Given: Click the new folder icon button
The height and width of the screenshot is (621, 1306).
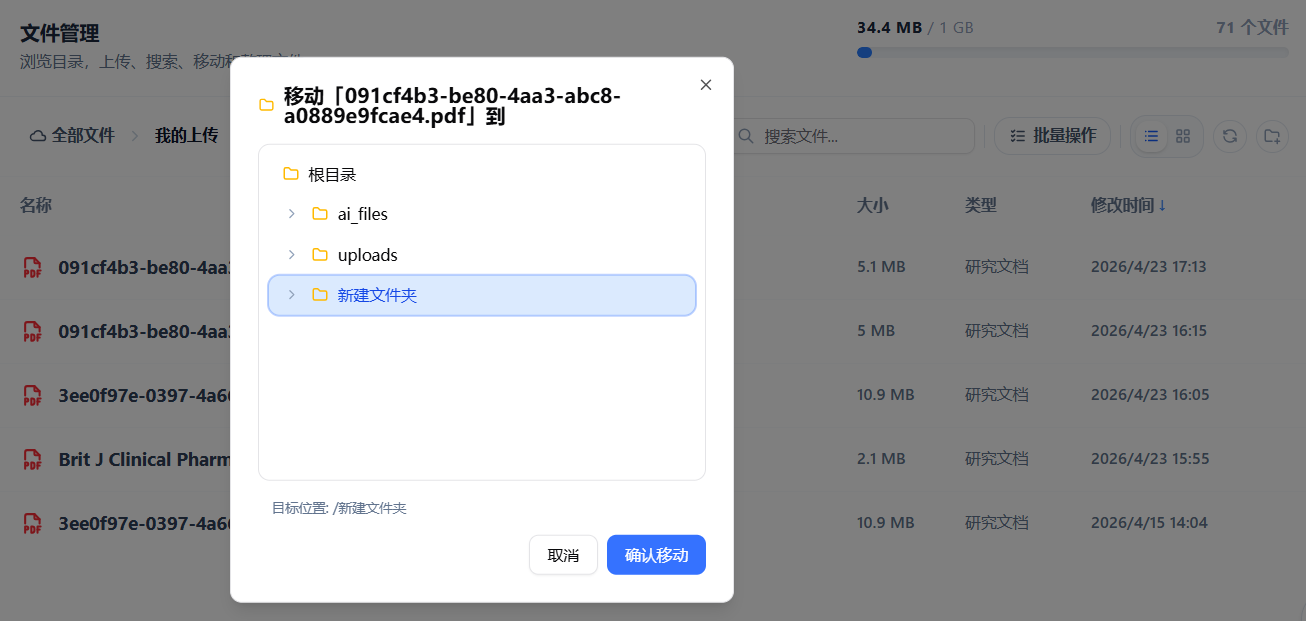Looking at the screenshot, I should [x=1272, y=136].
